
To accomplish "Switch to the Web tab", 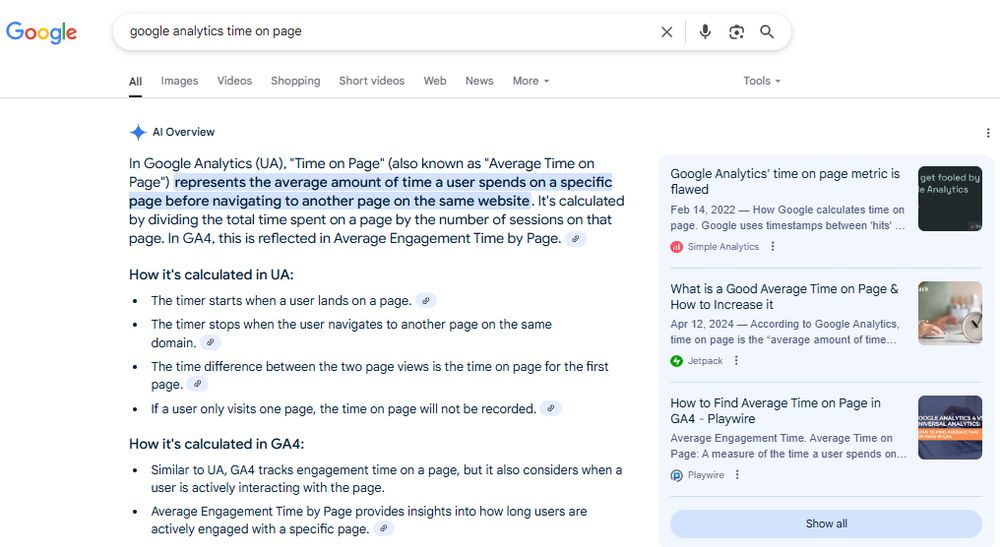I will pos(435,81).
